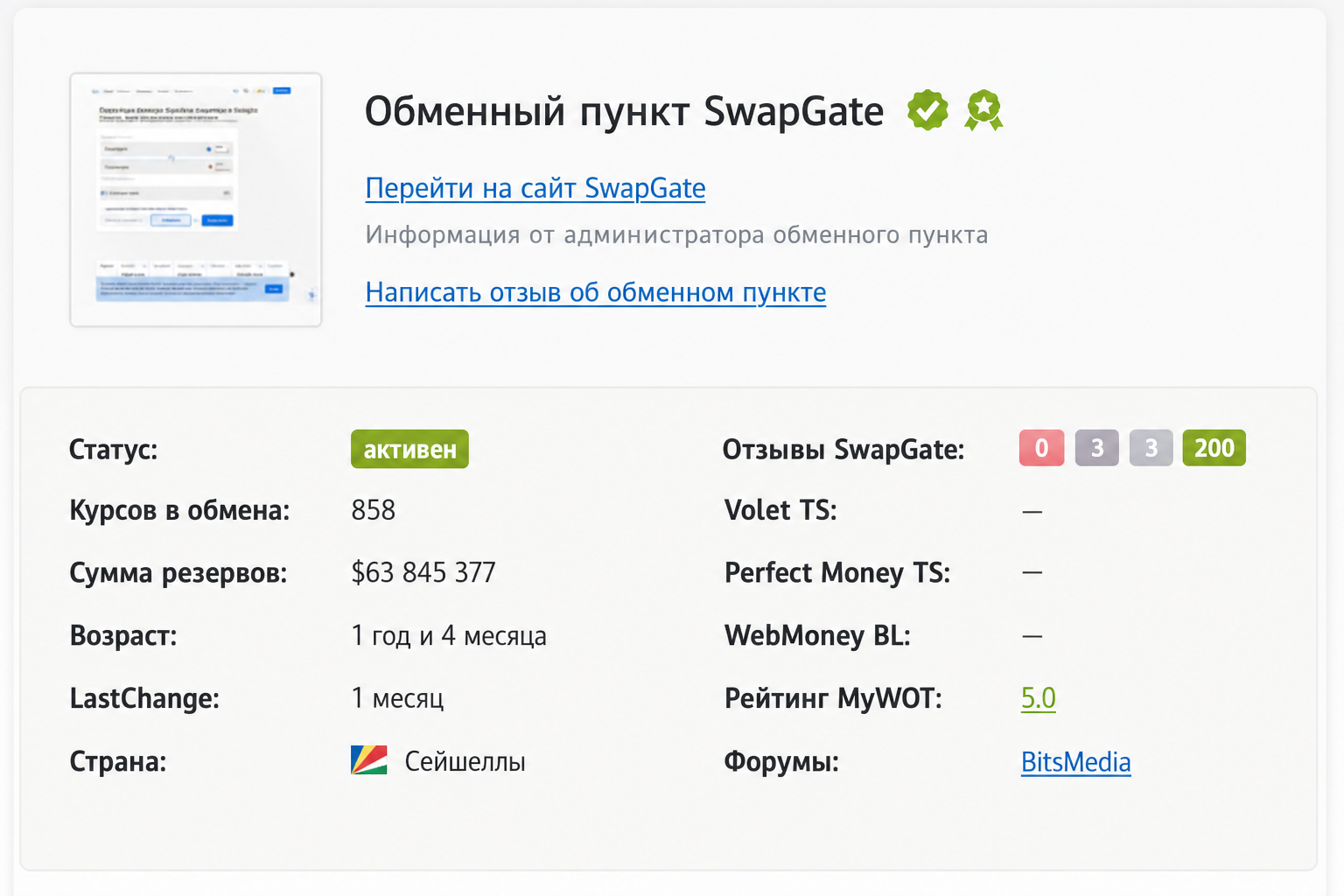1344x896 pixels.
Task: Click green reviews counter showing 200
Action: click(x=1214, y=448)
